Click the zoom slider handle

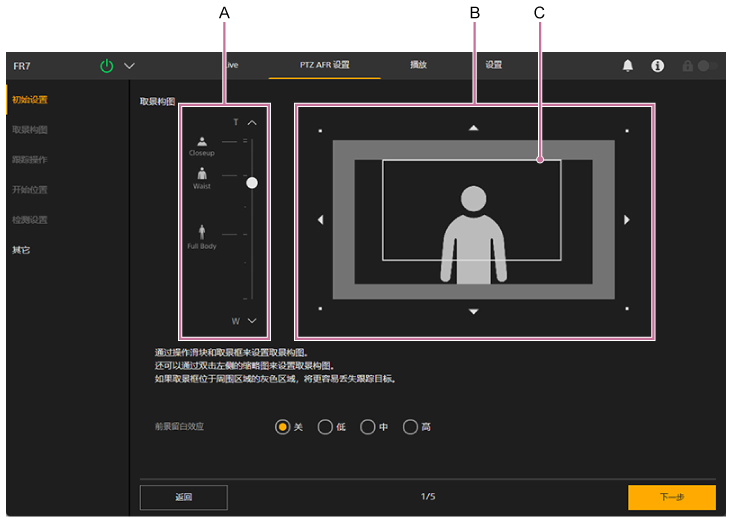[252, 183]
